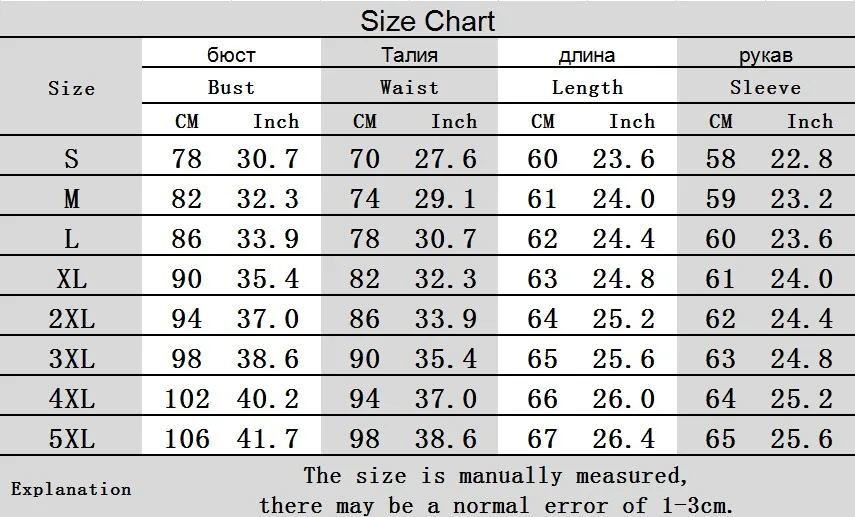Select the S size row label
The height and width of the screenshot is (517, 855).
71,159
